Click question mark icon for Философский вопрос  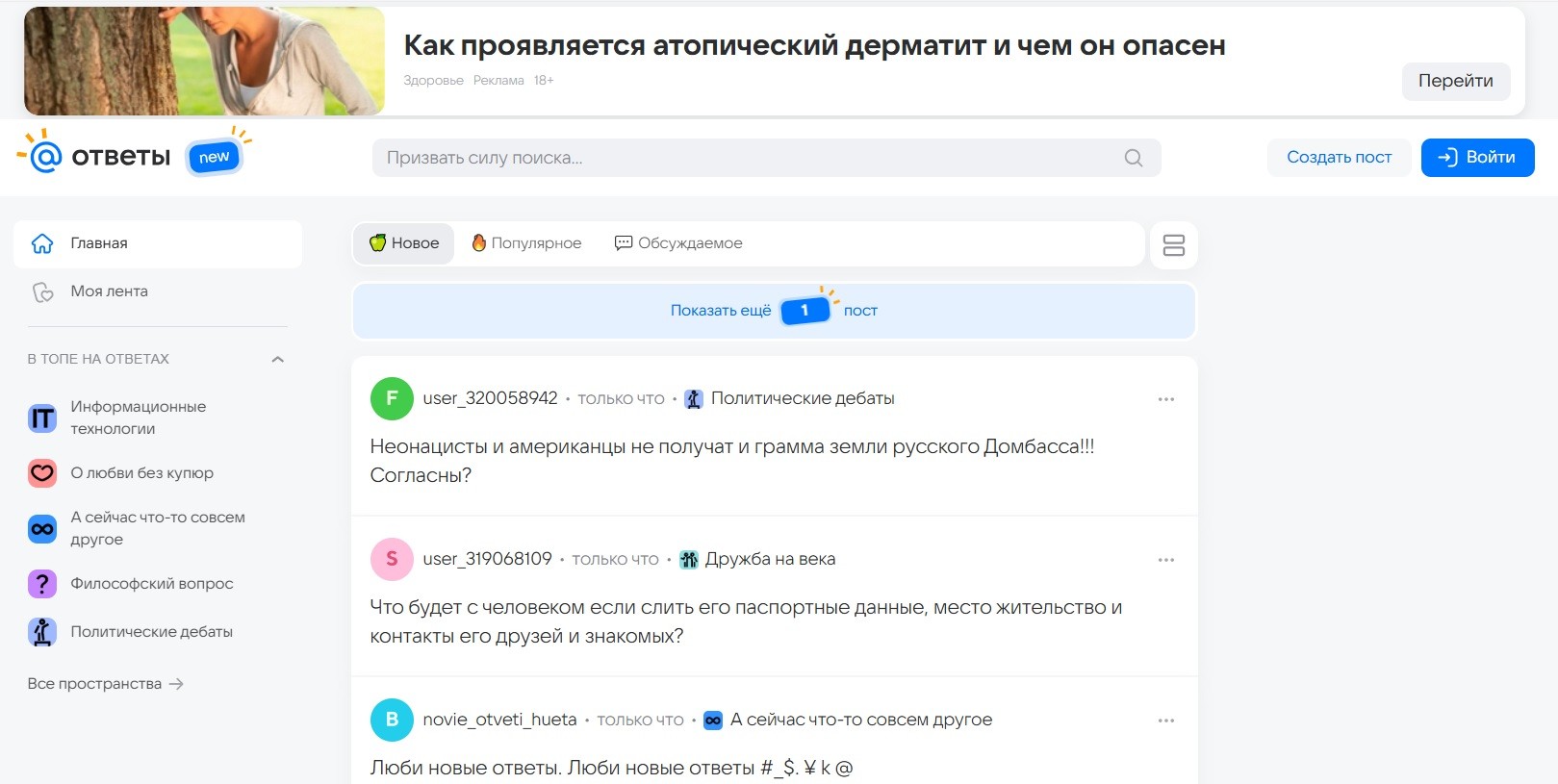coord(42,584)
